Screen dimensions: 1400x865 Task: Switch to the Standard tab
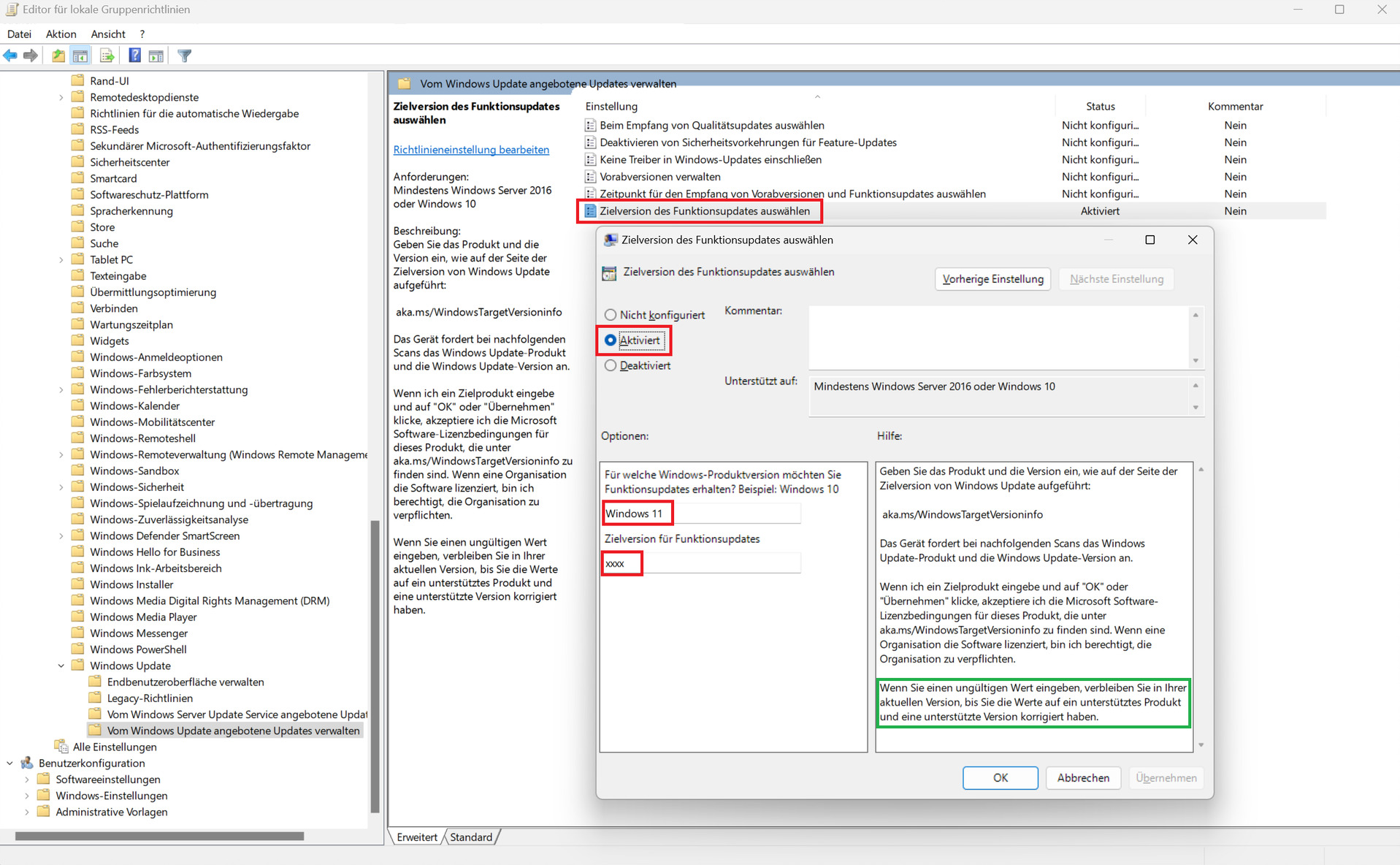(x=471, y=837)
